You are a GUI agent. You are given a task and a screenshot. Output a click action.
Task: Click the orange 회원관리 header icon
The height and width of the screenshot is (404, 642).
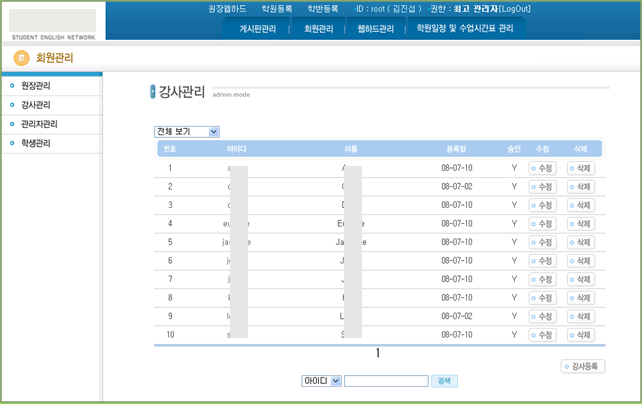[21, 58]
